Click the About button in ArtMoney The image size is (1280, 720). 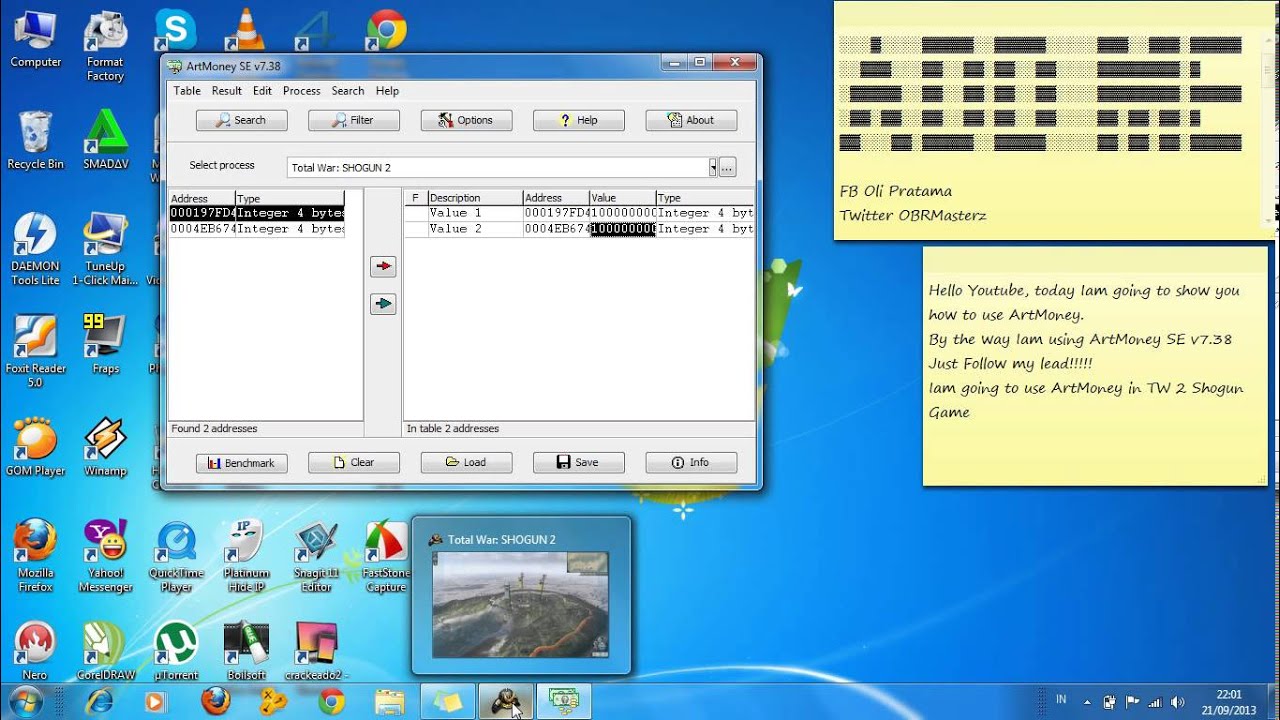coord(691,120)
